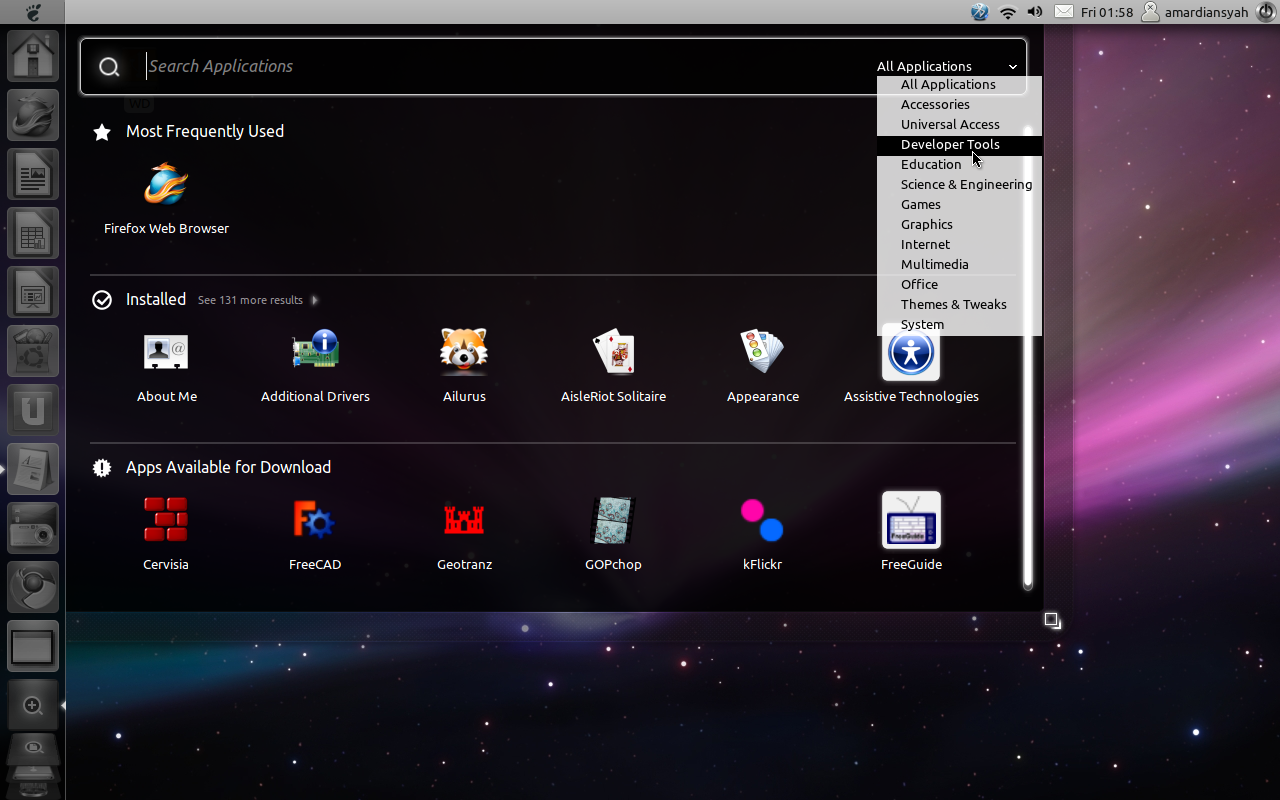This screenshot has height=800, width=1280.
Task: Click See 131 more results link
Action: [250, 300]
